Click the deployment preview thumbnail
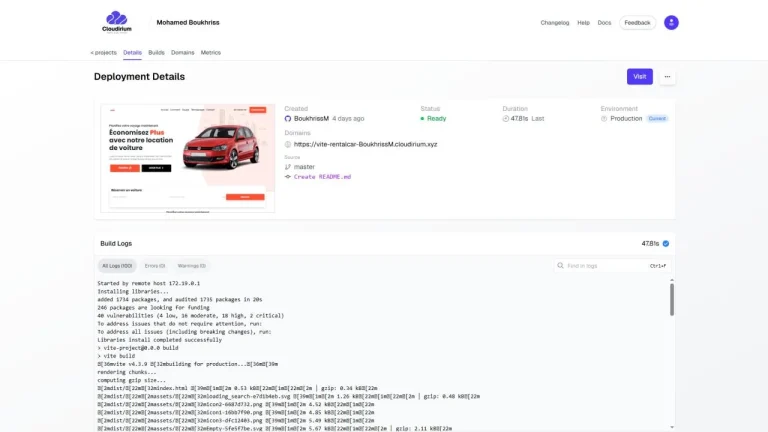The width and height of the screenshot is (768, 432). point(188,158)
